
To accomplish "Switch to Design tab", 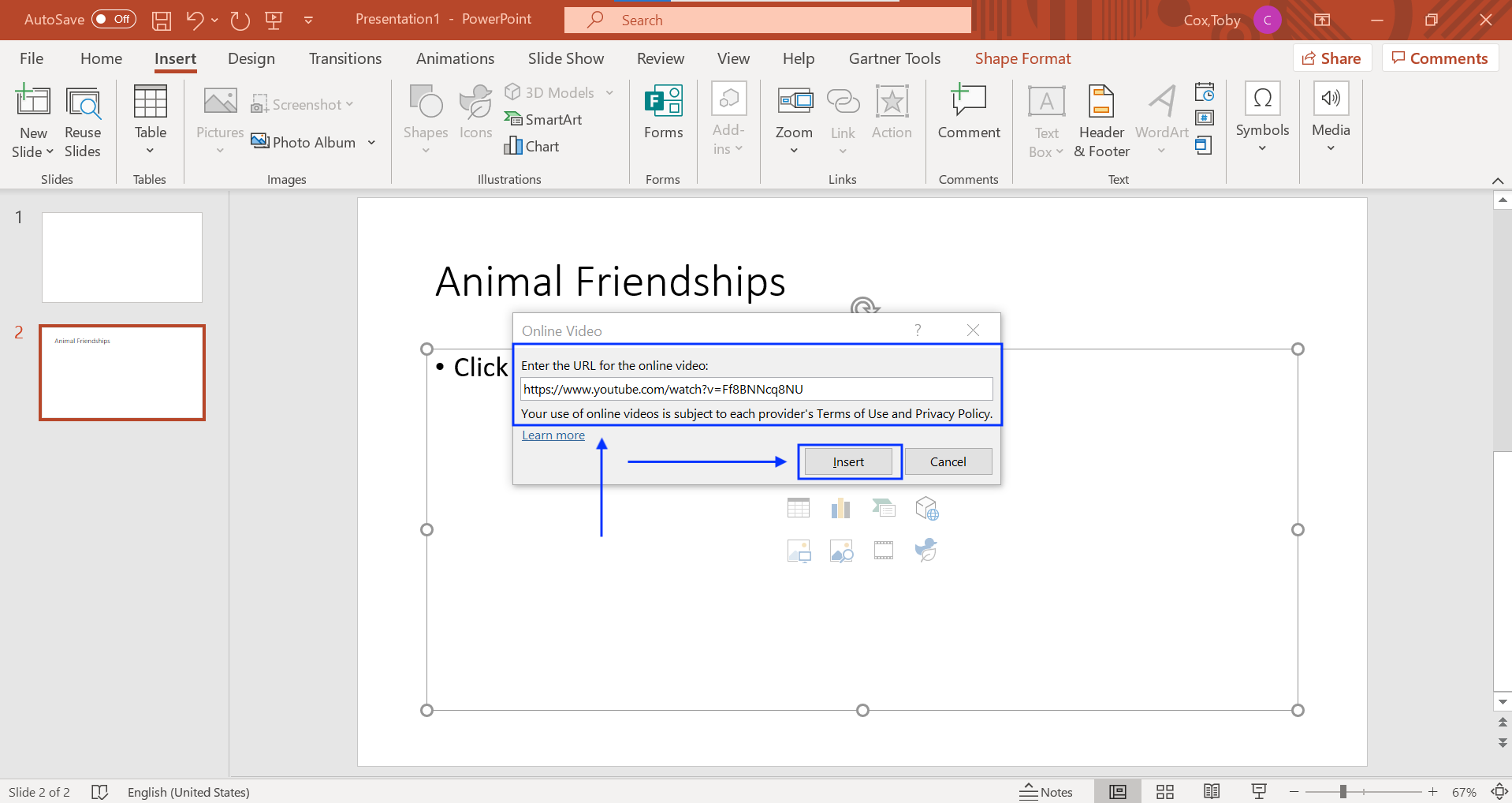I will [x=251, y=58].
